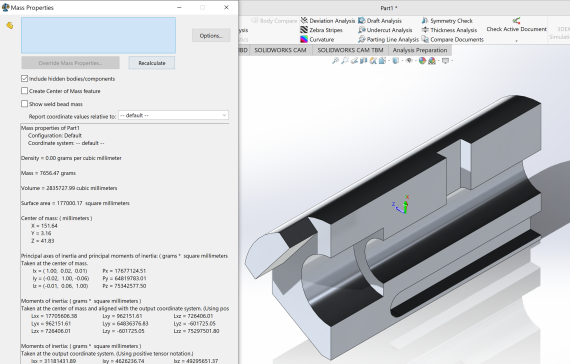Click Zoom to Fit in heads-up toolbar

[335, 61]
